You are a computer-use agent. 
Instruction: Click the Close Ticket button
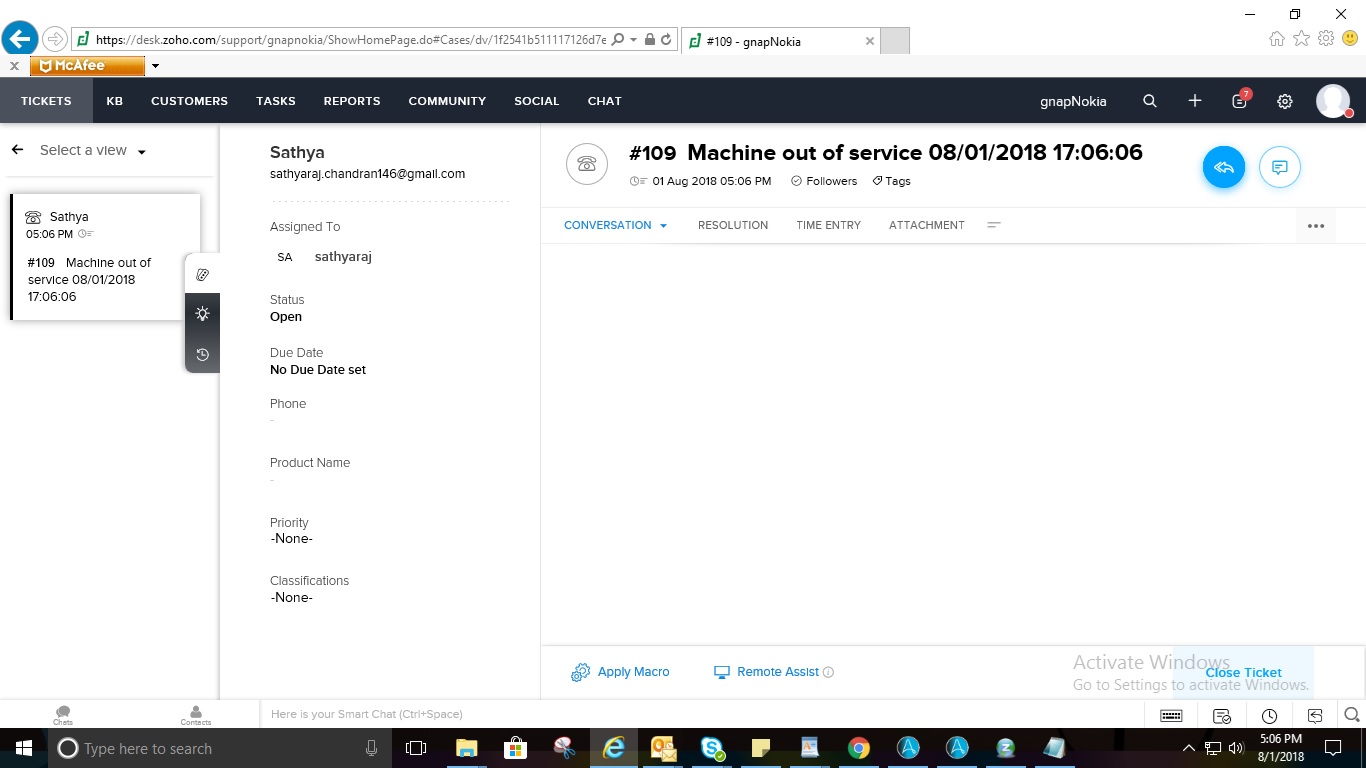coord(1243,672)
